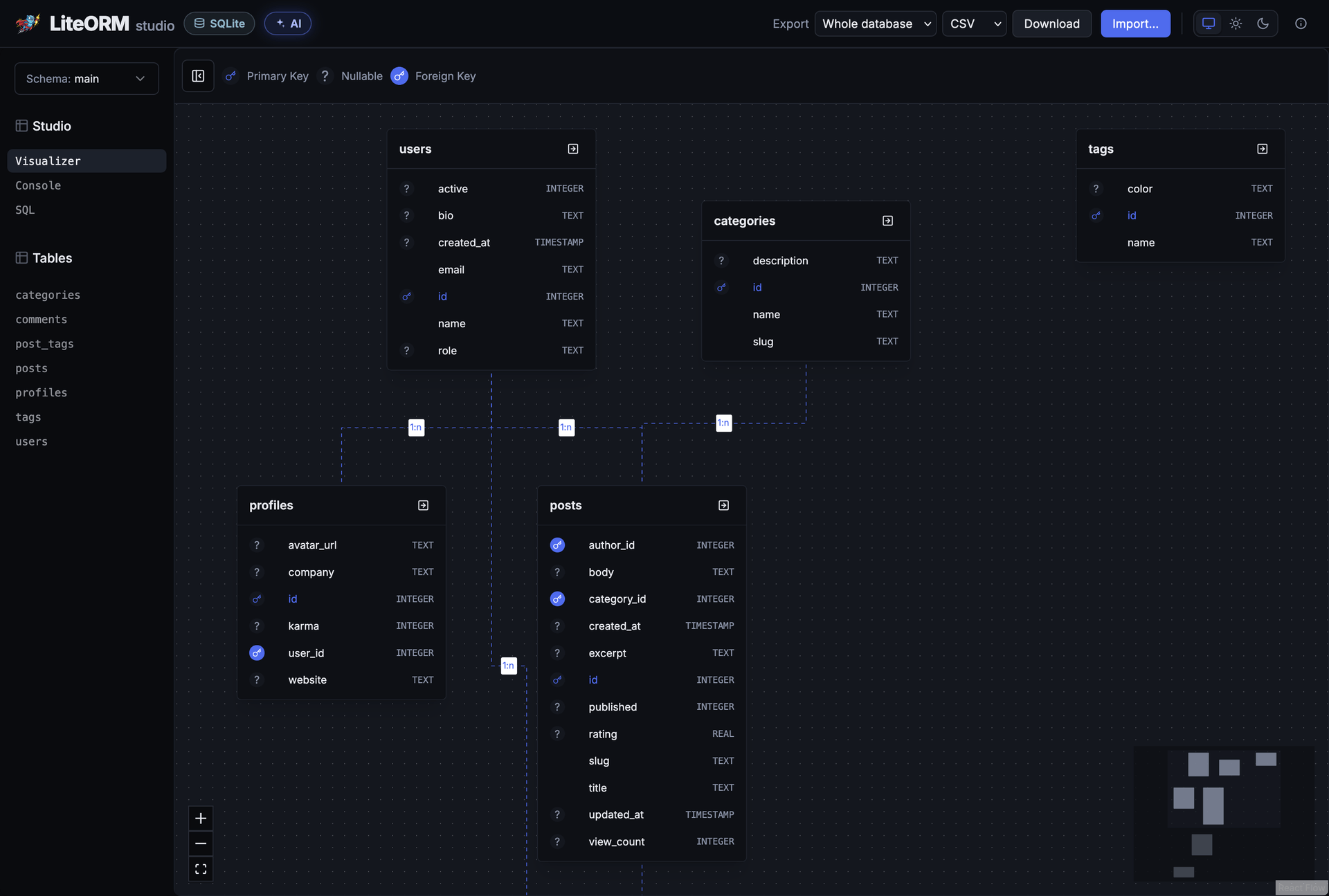The image size is (1329, 896).
Task: Switch to dark theme mode
Action: click(x=1263, y=24)
